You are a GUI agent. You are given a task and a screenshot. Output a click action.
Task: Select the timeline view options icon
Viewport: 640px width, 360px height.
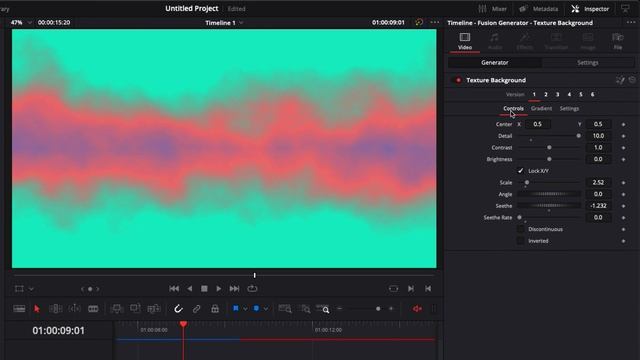pos(19,309)
